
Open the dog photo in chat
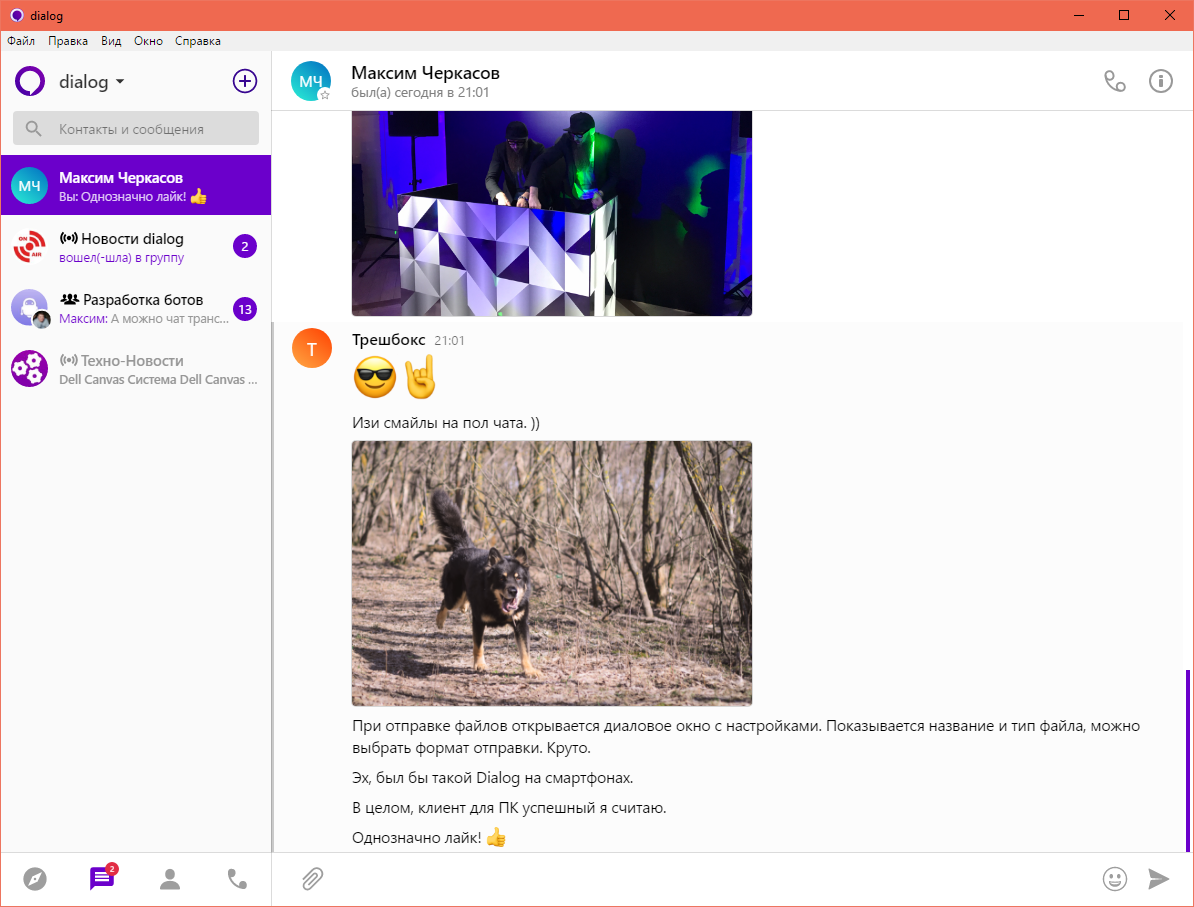551,573
